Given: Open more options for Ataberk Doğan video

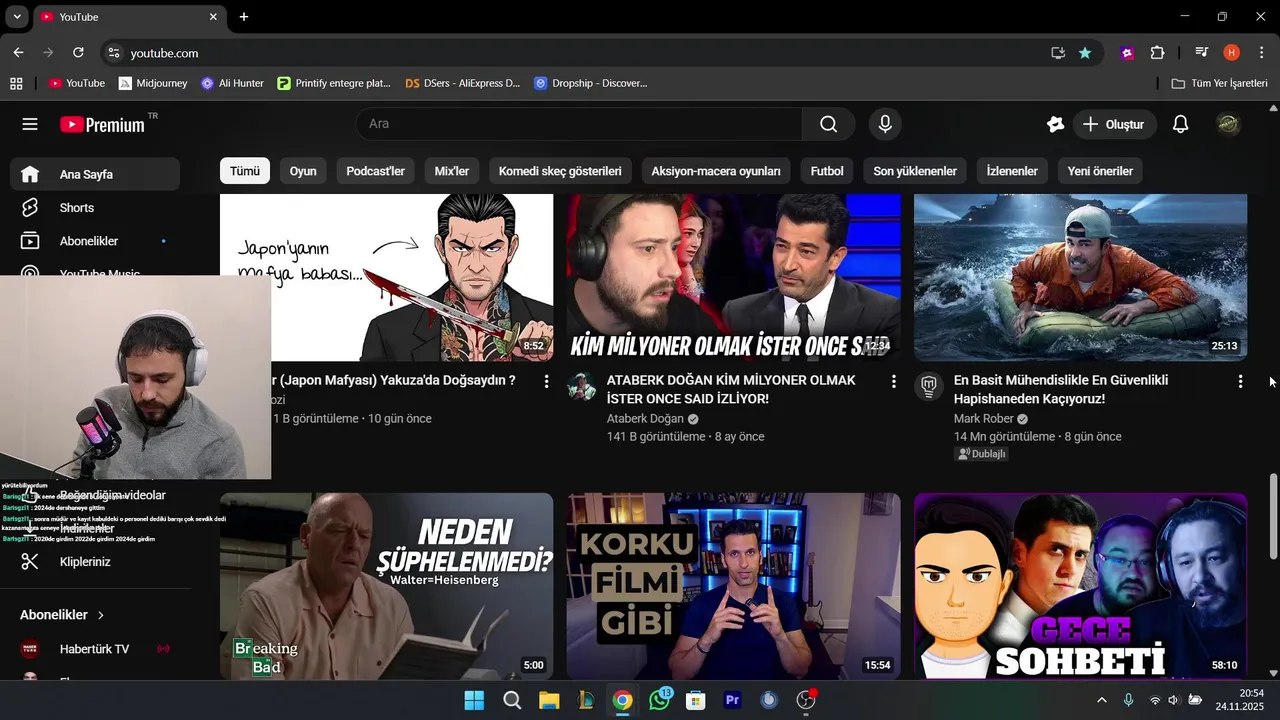Looking at the screenshot, I should point(893,381).
